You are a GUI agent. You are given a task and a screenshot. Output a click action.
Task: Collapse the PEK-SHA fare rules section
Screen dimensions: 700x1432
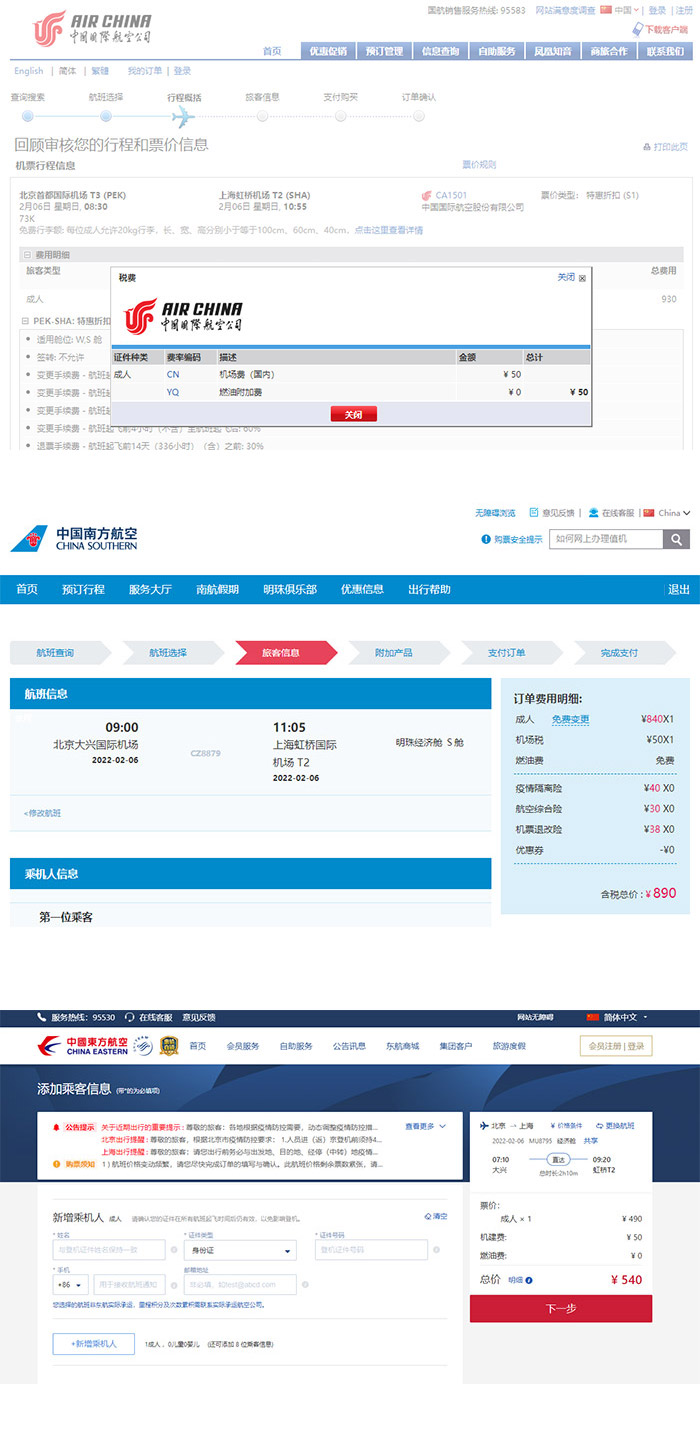26,321
